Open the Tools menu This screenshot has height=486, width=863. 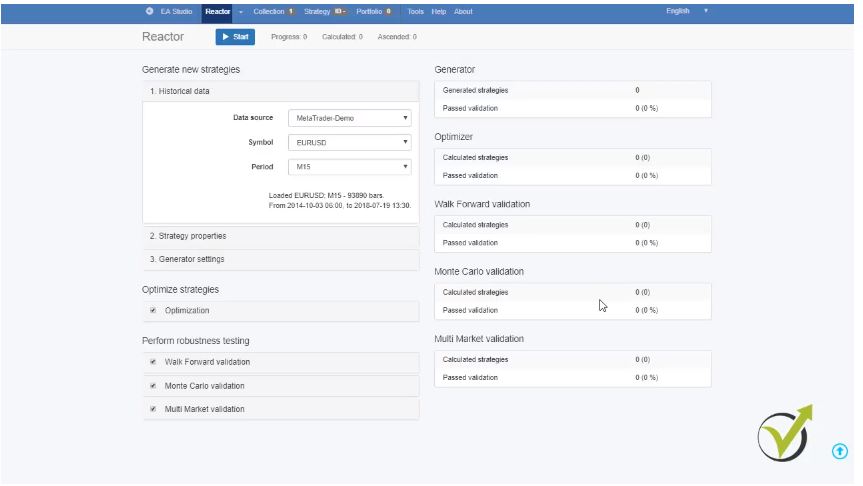tap(415, 11)
